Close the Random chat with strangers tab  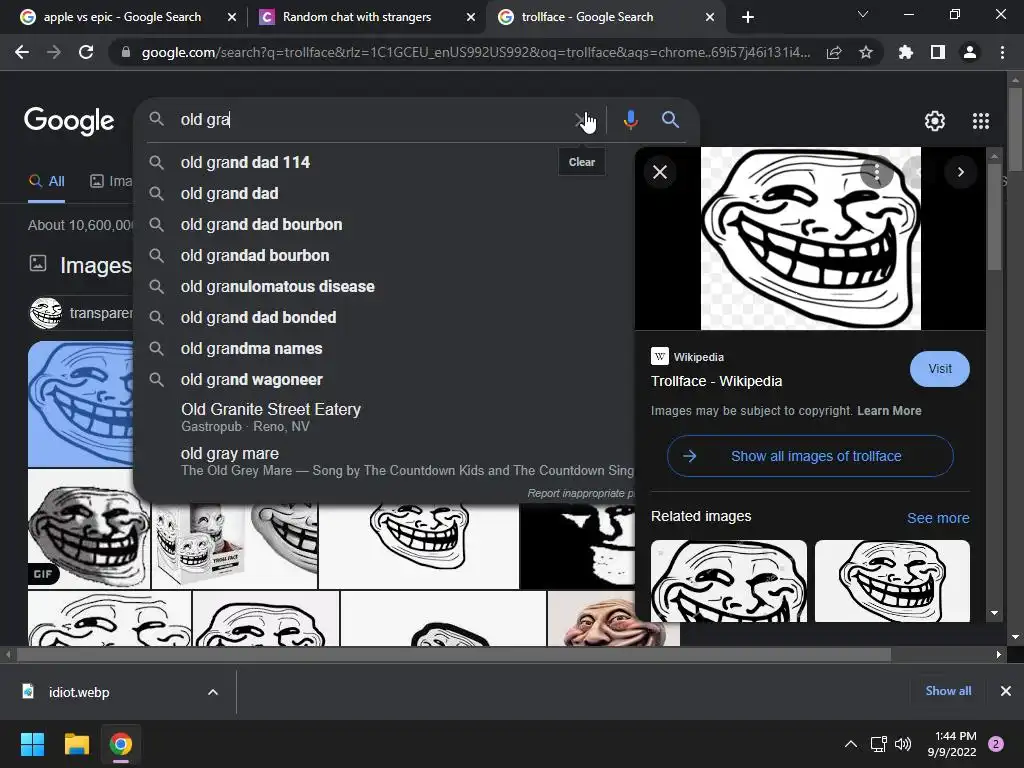(x=471, y=18)
